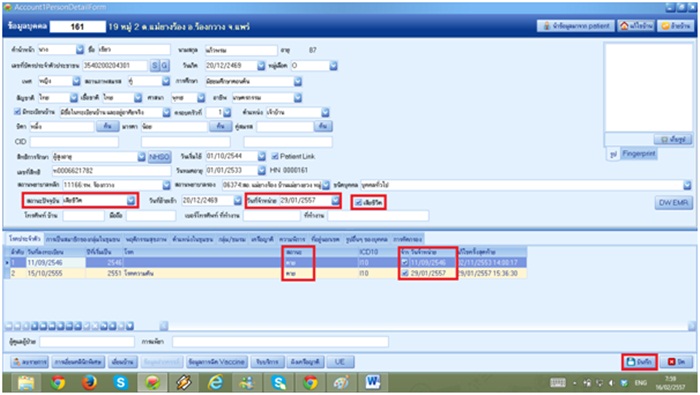The width and height of the screenshot is (700, 395).
Task: Switch to the screening tab
Action: (408, 239)
